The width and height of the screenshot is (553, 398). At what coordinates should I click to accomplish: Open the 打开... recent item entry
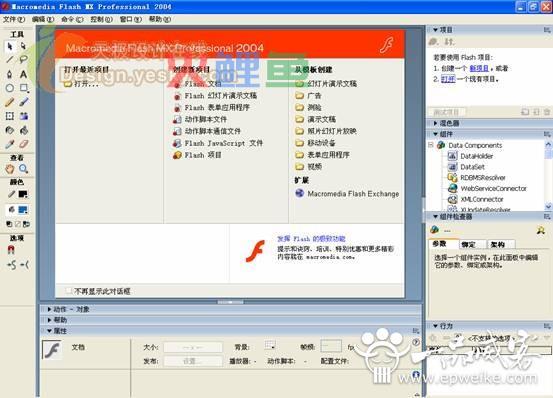81,84
